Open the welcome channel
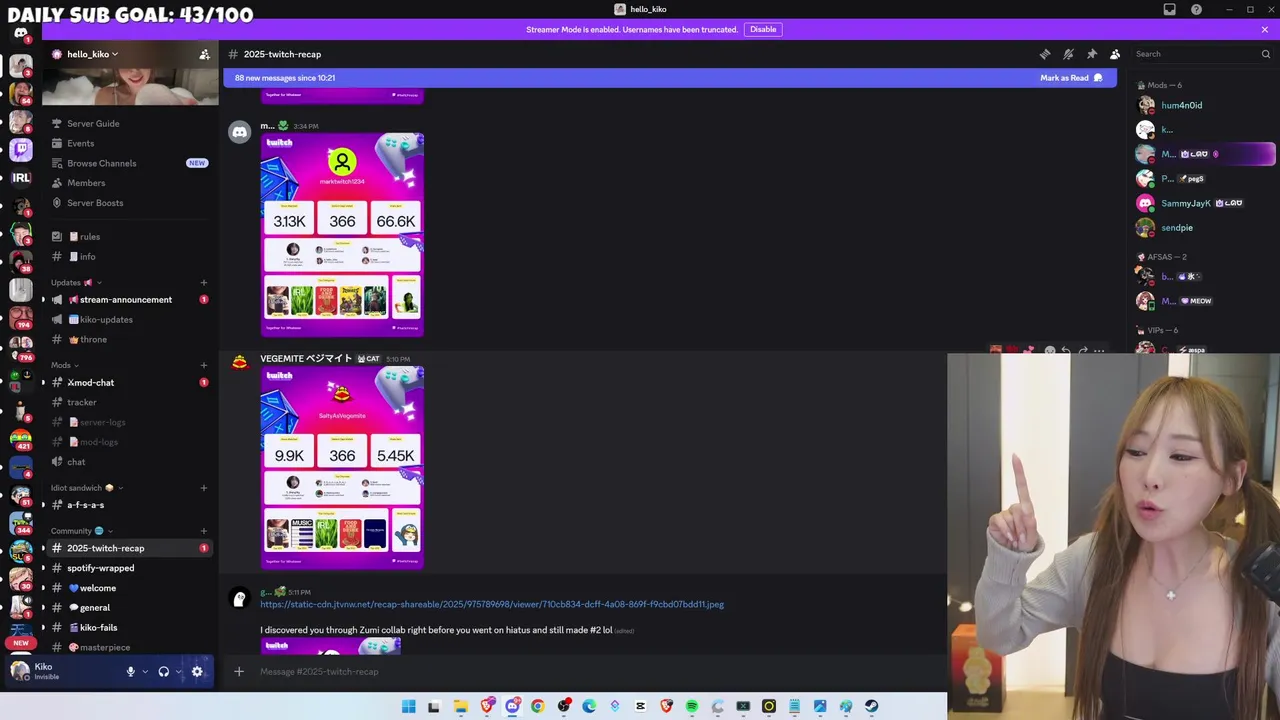Screen dimensions: 1280x720 [130, 588]
